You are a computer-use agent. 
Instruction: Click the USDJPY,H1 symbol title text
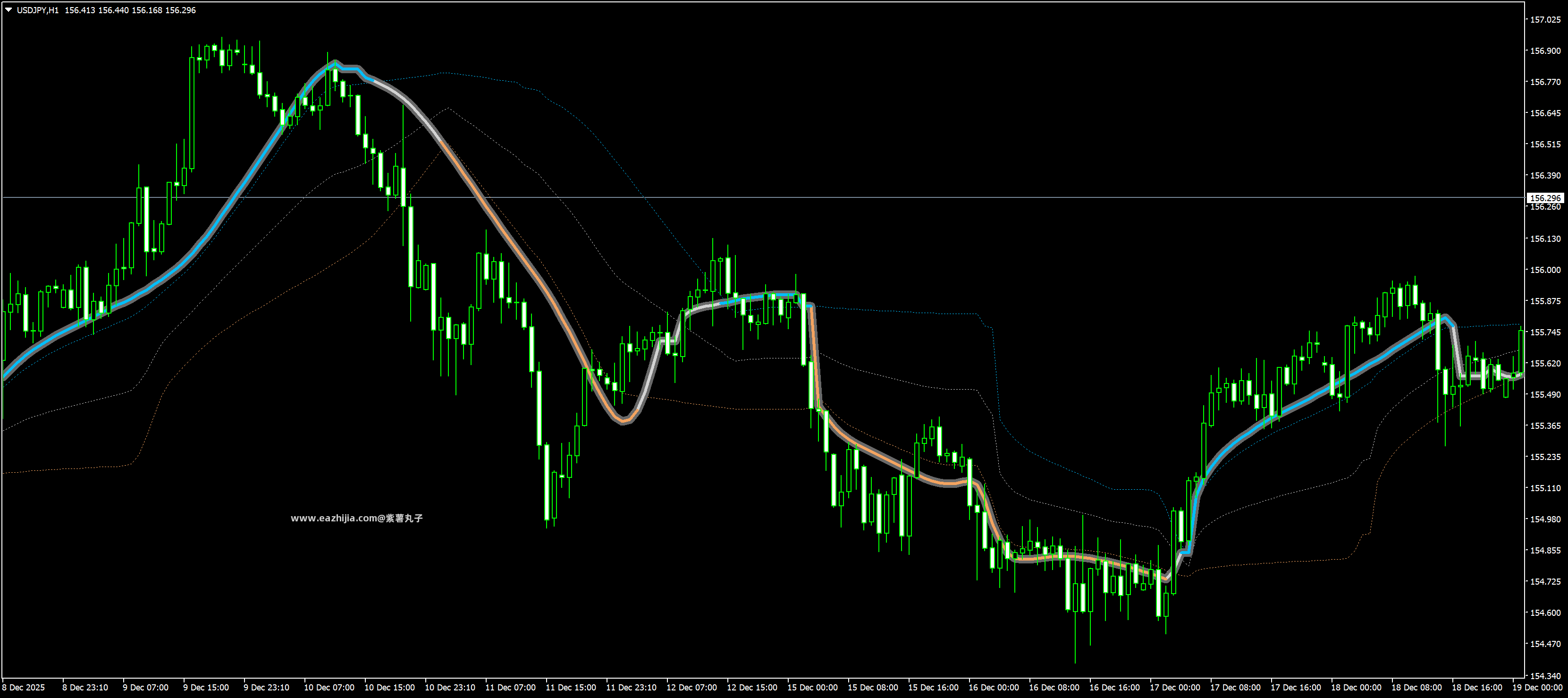(x=38, y=10)
